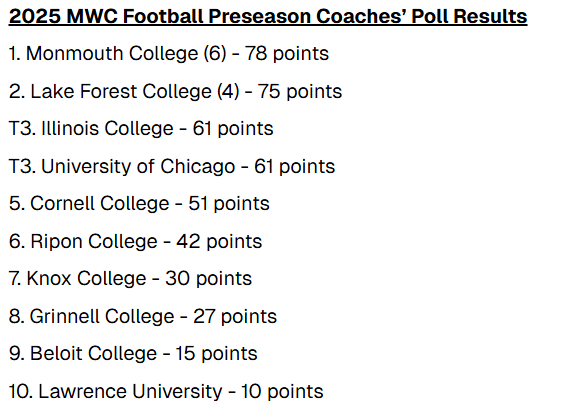Image resolution: width=565 pixels, height=412 pixels.
Task: Click the '75 points' text
Action: [x=299, y=92]
